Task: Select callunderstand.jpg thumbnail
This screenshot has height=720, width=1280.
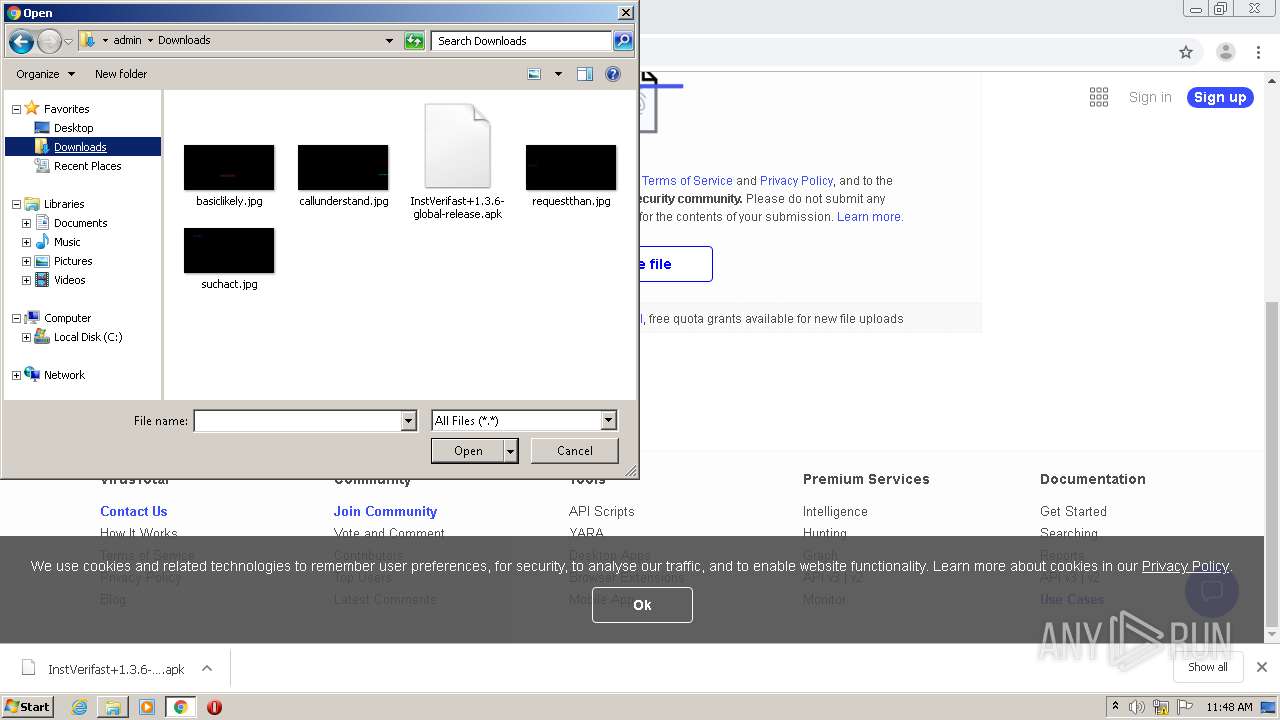Action: click(343, 168)
